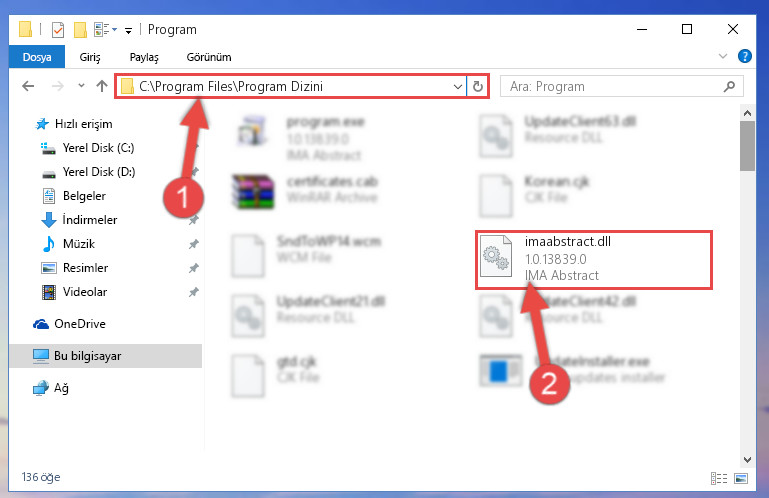The height and width of the screenshot is (498, 769).
Task: Switch to large icons view
Action: tap(741, 478)
